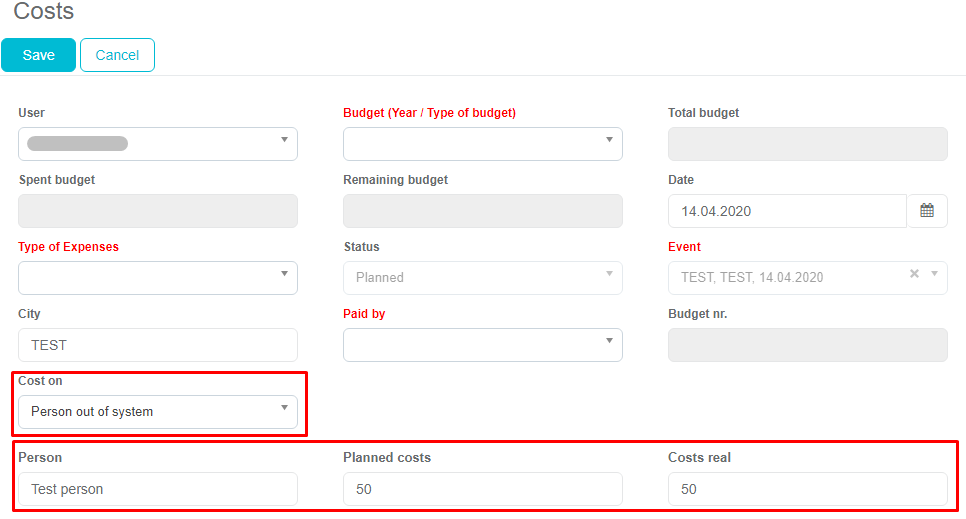Open the Status dropdown showing Planned

tap(482, 278)
